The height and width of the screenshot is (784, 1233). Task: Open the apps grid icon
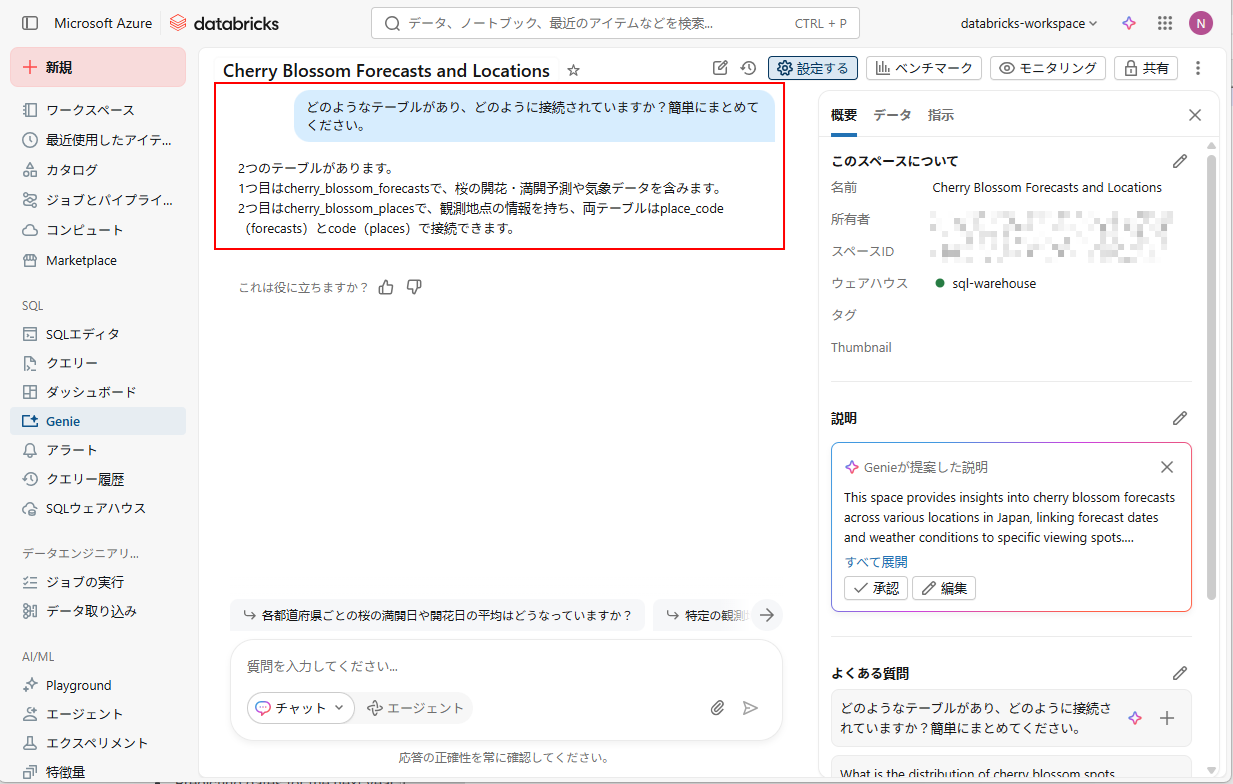[1164, 23]
